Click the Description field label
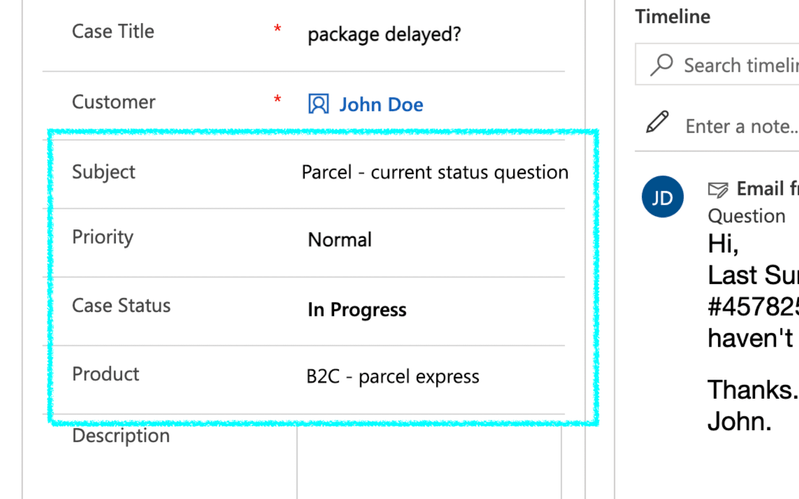 [x=121, y=436]
